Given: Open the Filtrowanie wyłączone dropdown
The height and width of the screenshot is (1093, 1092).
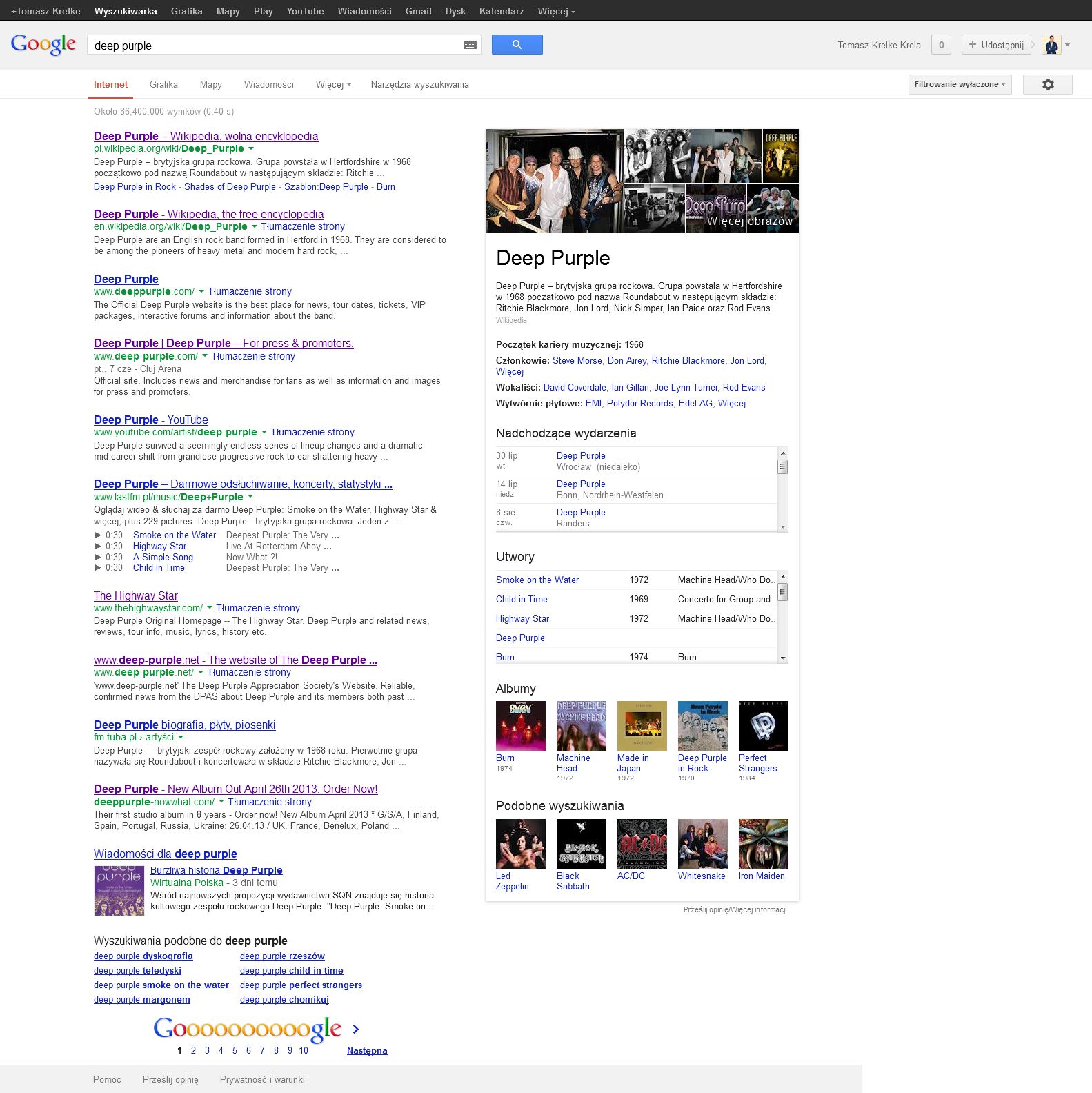Looking at the screenshot, I should 960,84.
